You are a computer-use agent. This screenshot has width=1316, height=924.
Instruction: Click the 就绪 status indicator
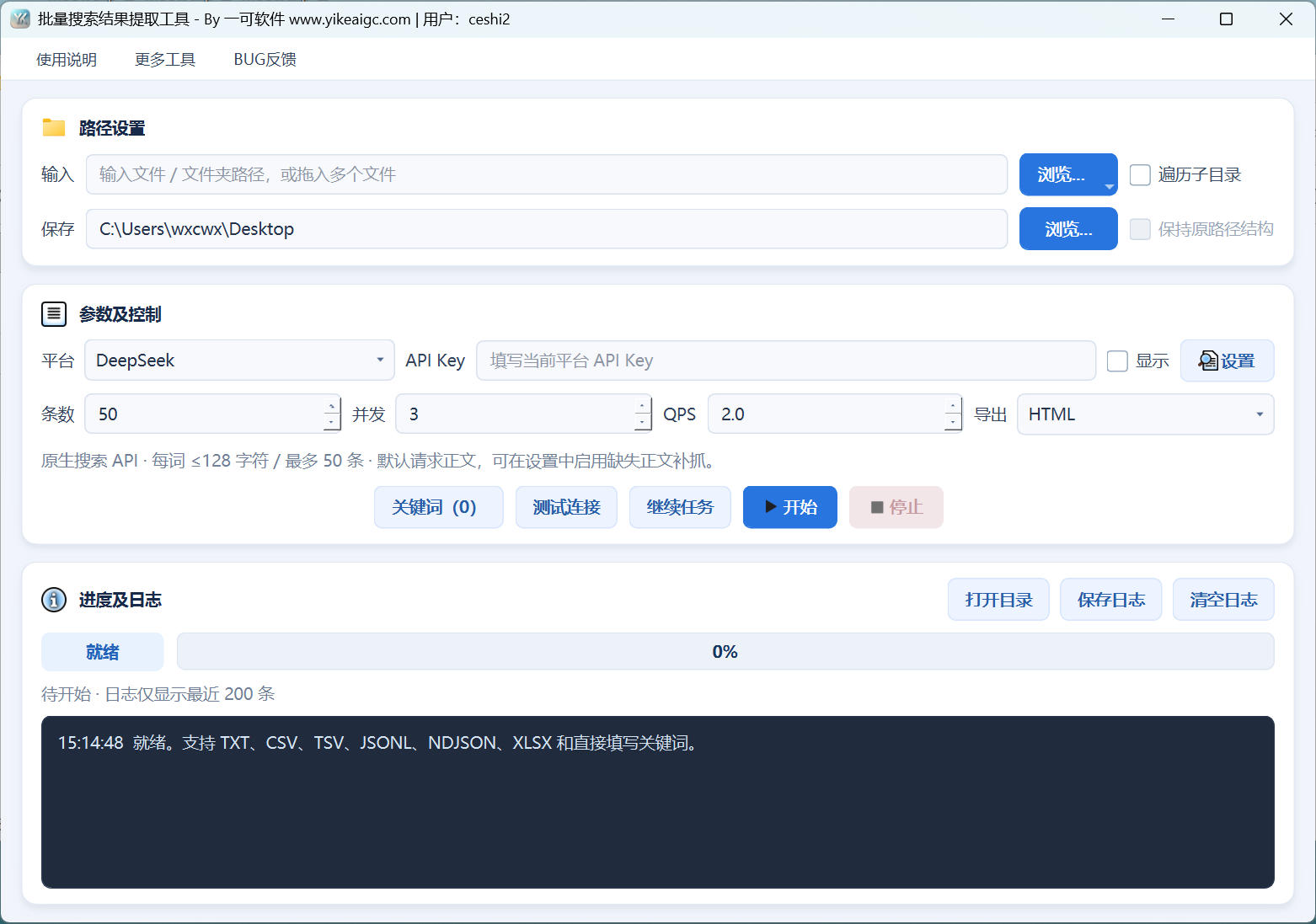click(103, 652)
